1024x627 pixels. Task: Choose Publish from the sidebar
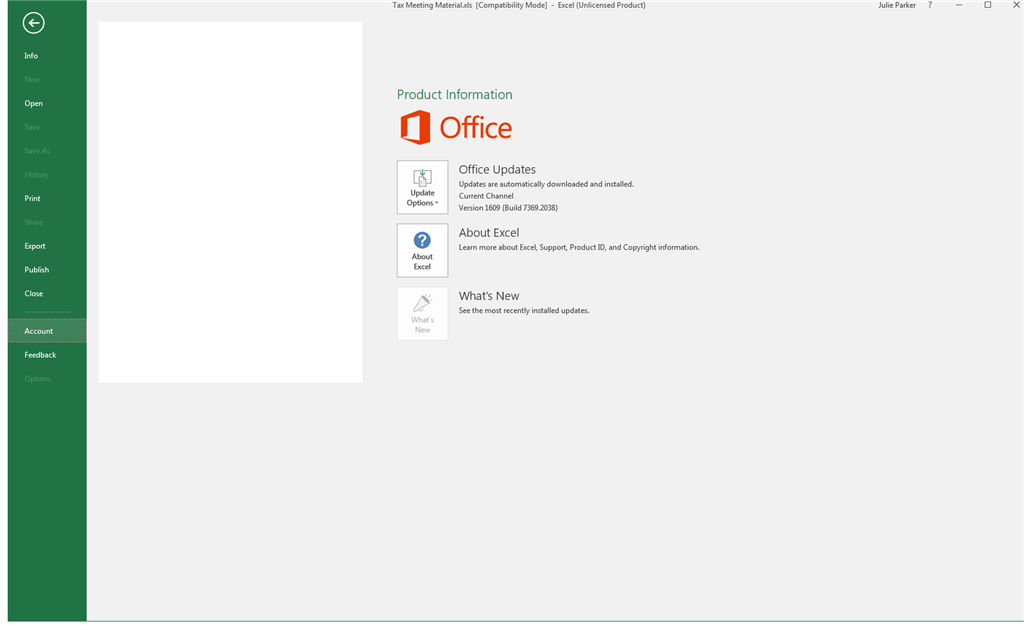[x=47, y=270]
